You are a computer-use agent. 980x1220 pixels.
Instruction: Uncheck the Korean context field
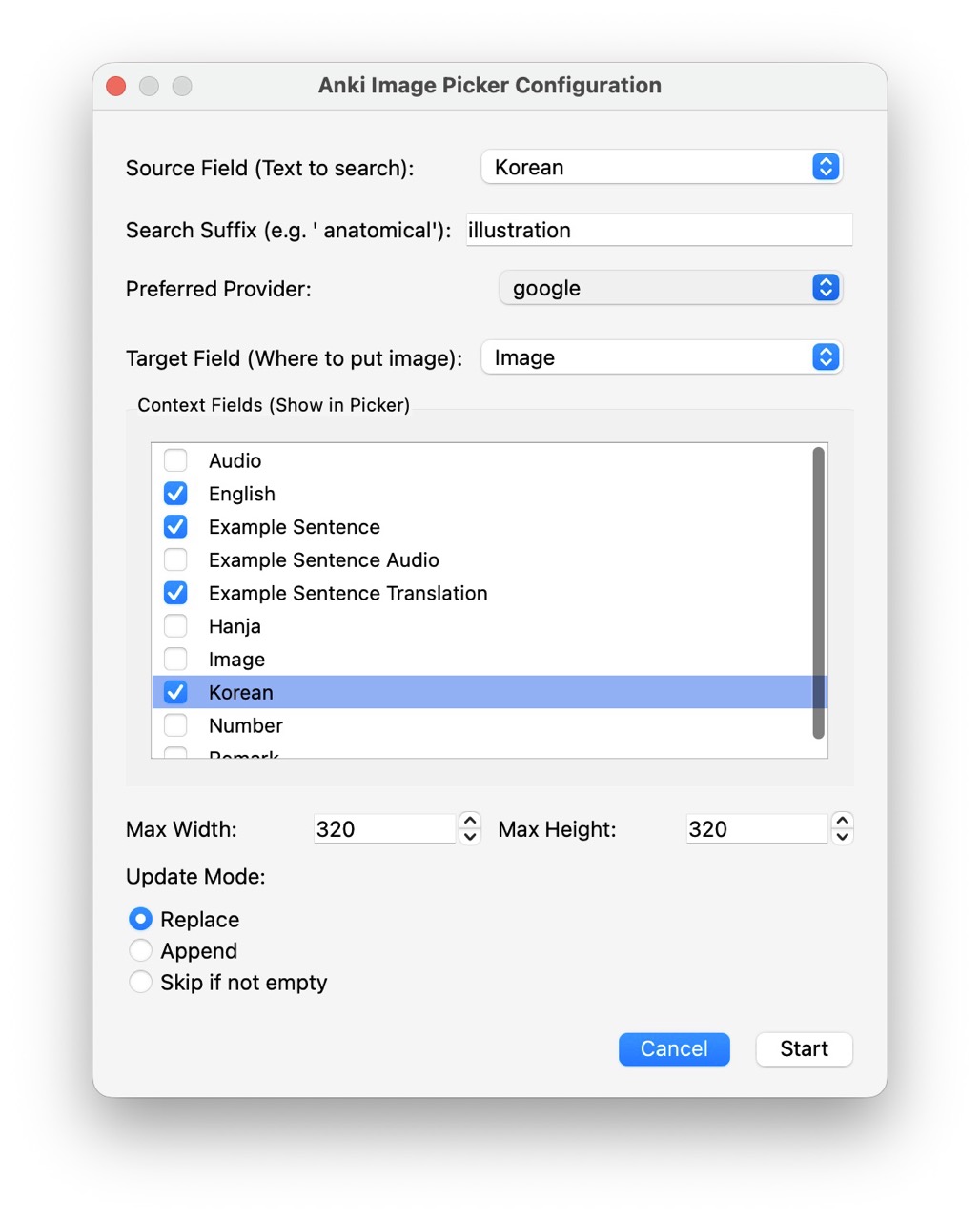pyautogui.click(x=175, y=692)
